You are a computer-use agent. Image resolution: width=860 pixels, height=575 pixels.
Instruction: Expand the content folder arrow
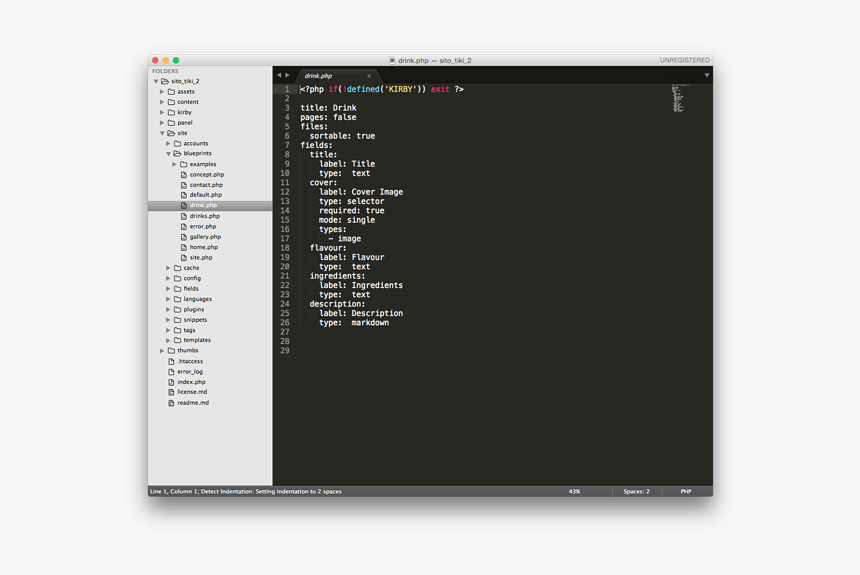[162, 102]
